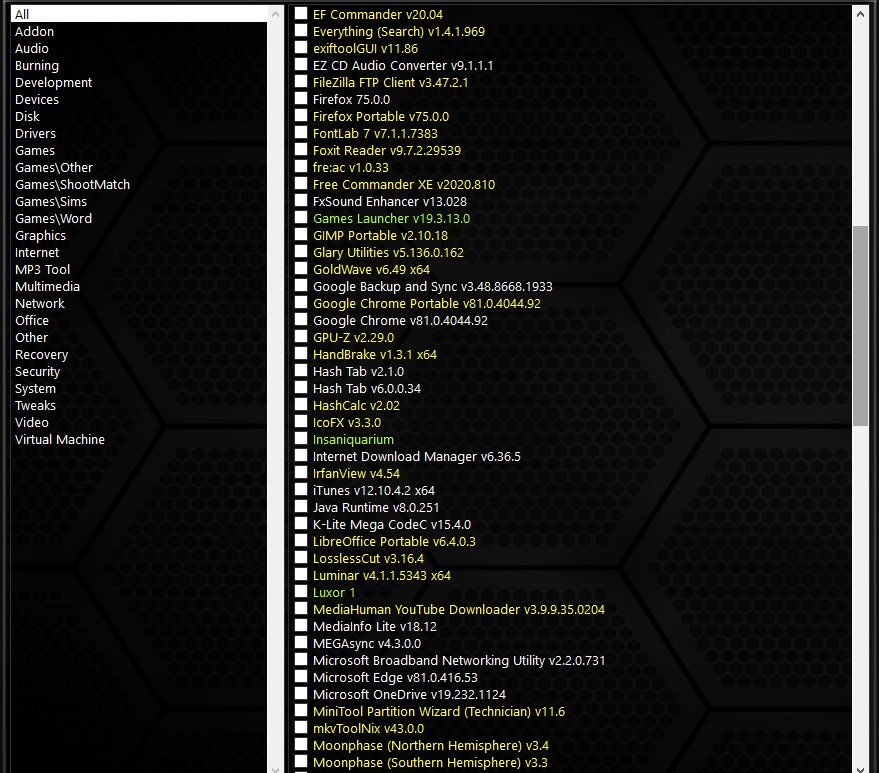Select the Disk category
The width and height of the screenshot is (879, 773).
[27, 116]
